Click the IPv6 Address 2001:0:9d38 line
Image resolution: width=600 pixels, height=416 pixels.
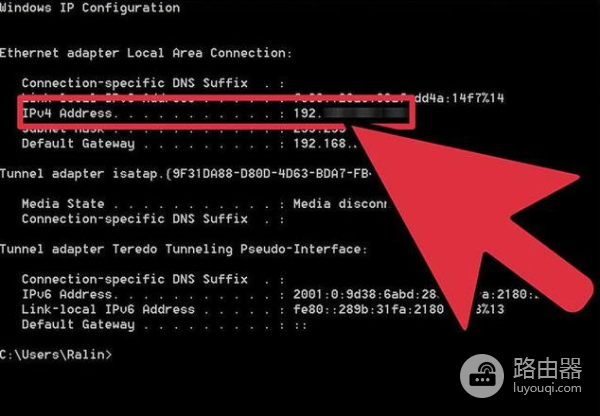(280, 294)
